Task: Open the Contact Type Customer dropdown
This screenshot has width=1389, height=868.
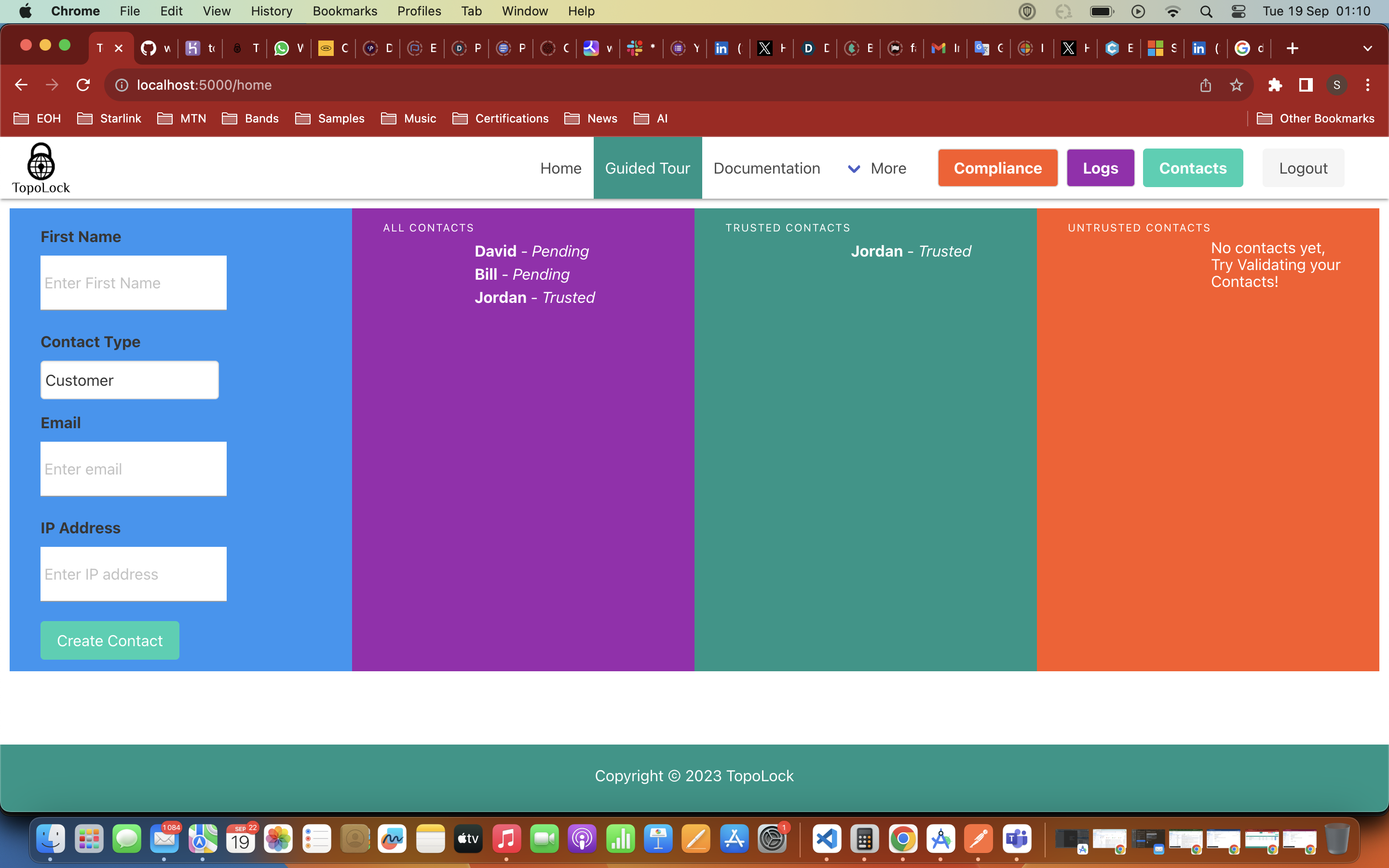Action: 130,380
